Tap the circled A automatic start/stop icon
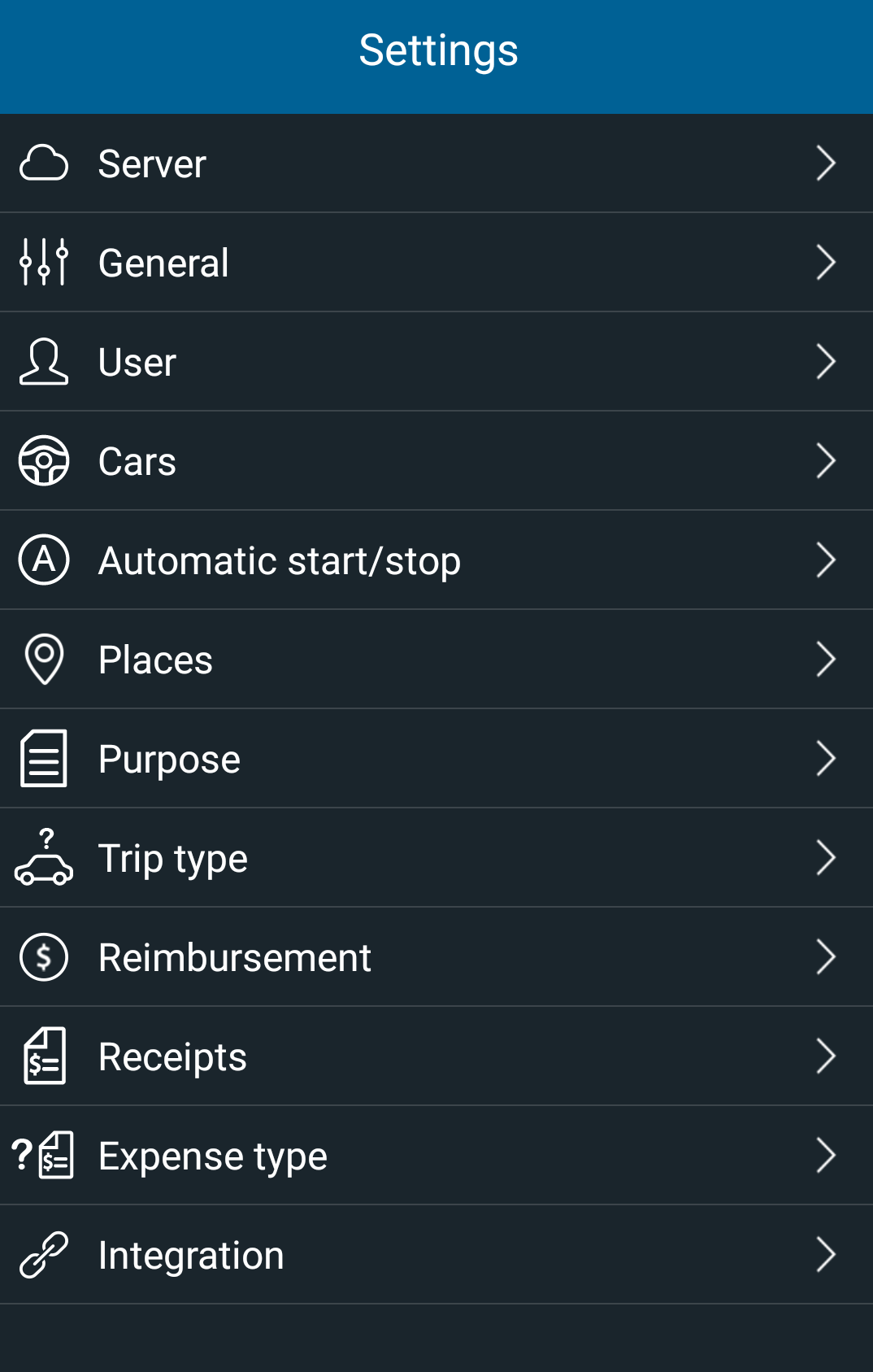 pos(44,560)
